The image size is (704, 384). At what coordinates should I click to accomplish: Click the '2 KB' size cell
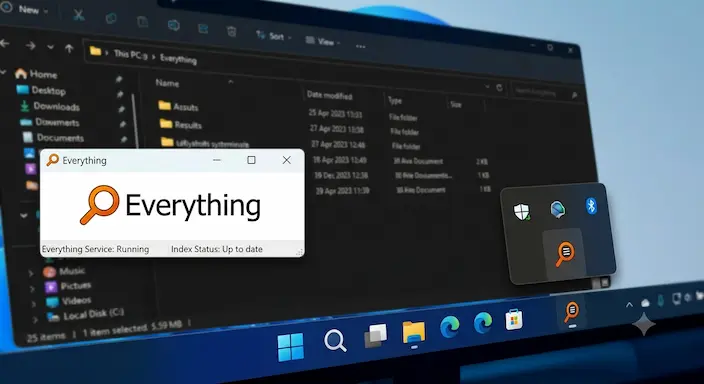(x=482, y=161)
